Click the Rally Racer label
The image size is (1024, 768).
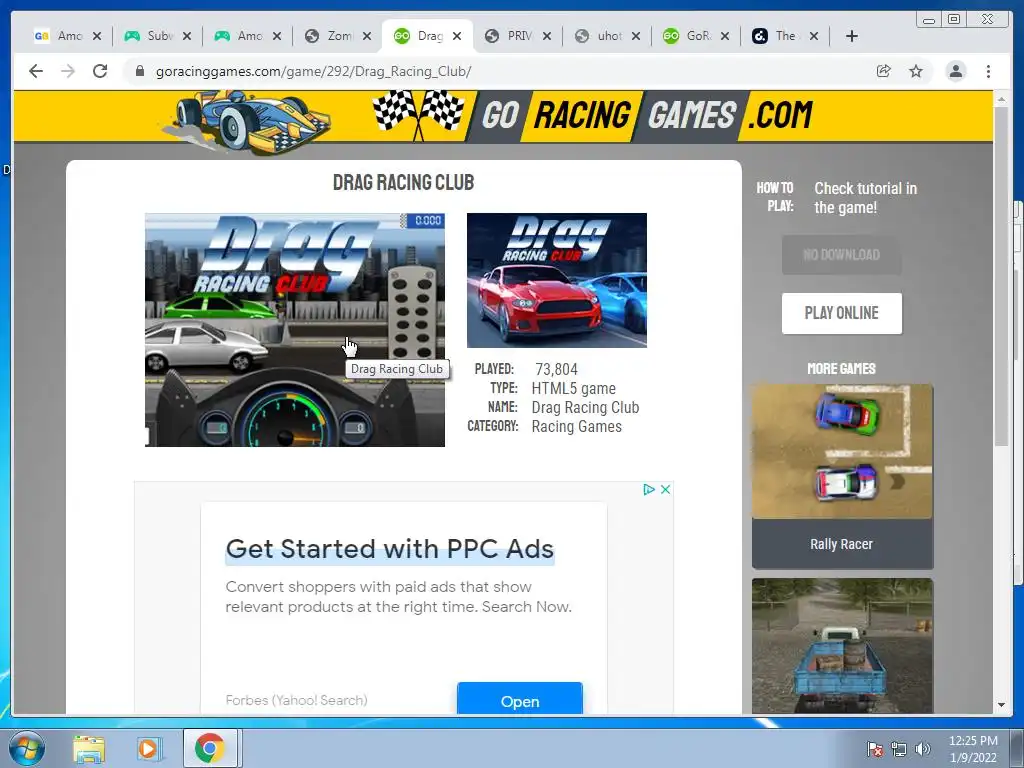(842, 544)
